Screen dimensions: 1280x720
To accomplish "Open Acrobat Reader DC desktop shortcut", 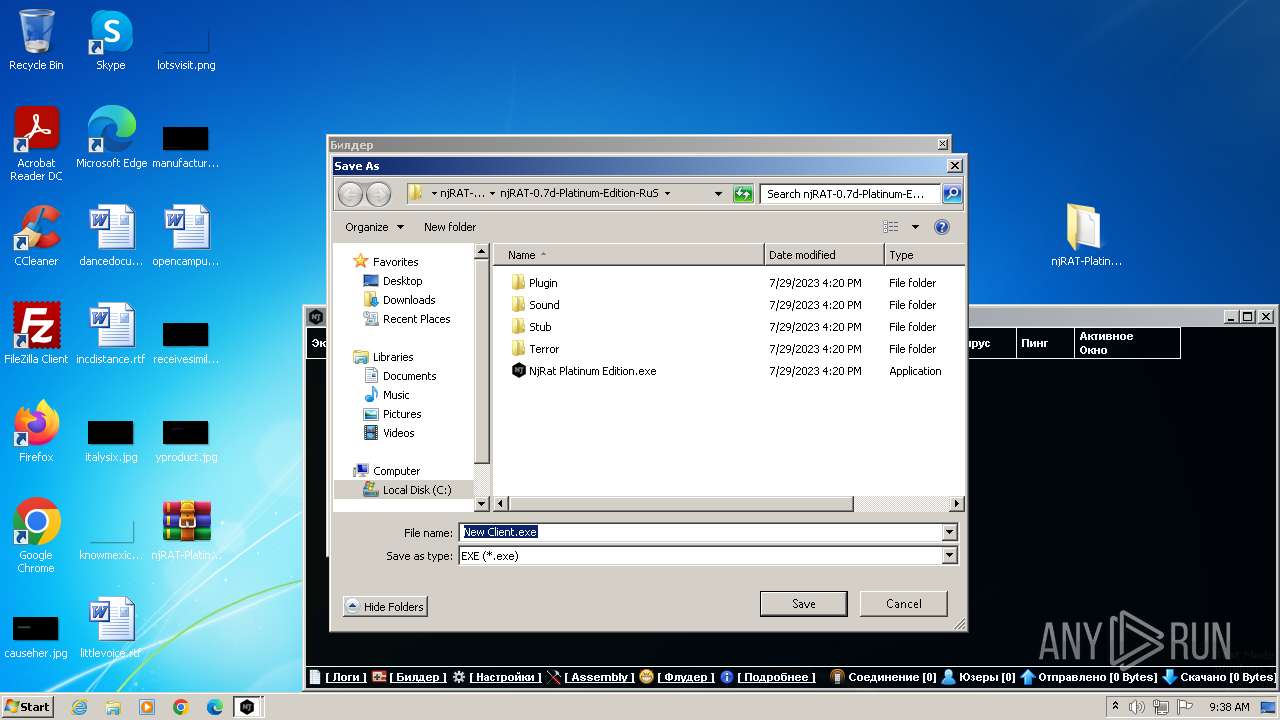I will tap(36, 145).
